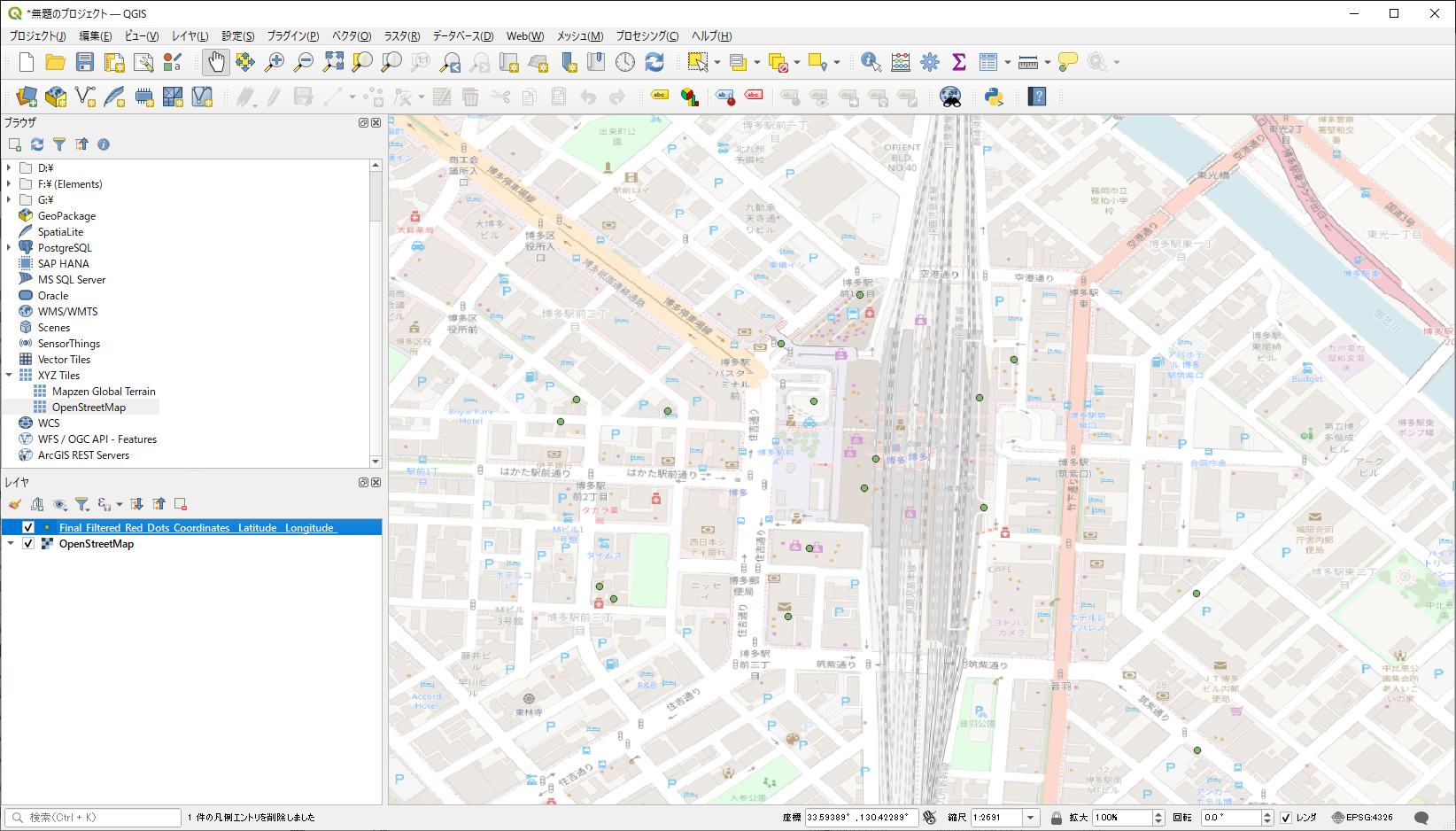Image resolution: width=1456 pixels, height=831 pixels.
Task: Click the Refresh map canvas icon
Action: click(x=654, y=62)
